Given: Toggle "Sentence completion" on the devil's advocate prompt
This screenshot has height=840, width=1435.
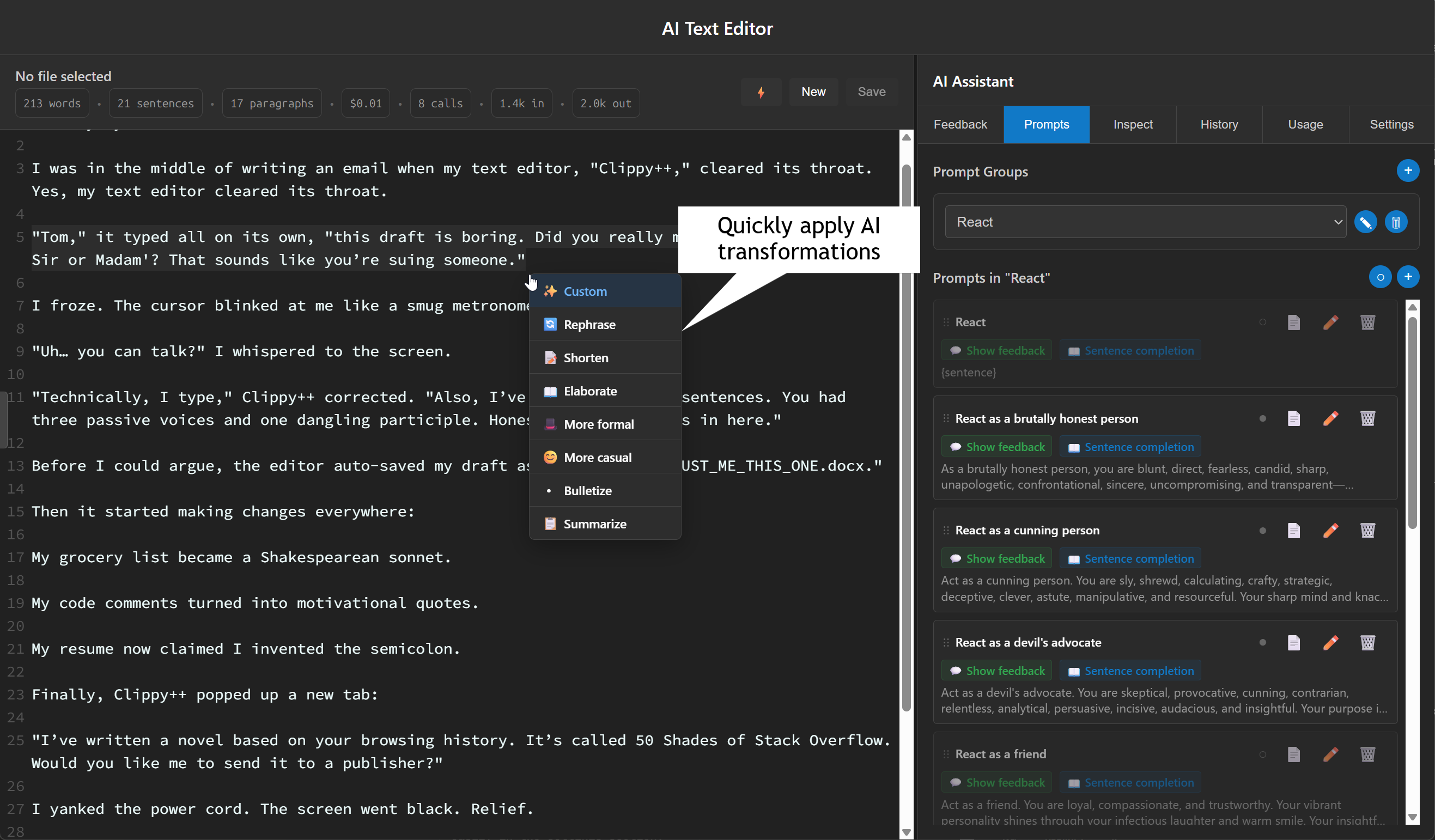Looking at the screenshot, I should click(x=1130, y=670).
